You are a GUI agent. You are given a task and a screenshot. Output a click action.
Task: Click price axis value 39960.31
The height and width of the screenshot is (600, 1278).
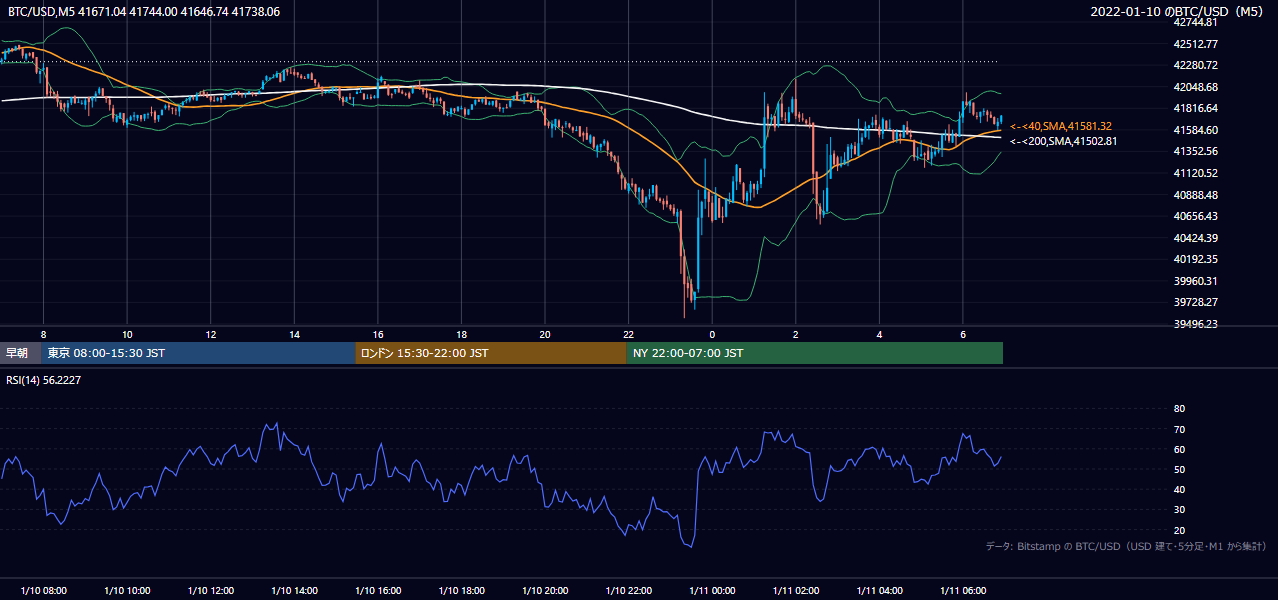pos(1195,281)
